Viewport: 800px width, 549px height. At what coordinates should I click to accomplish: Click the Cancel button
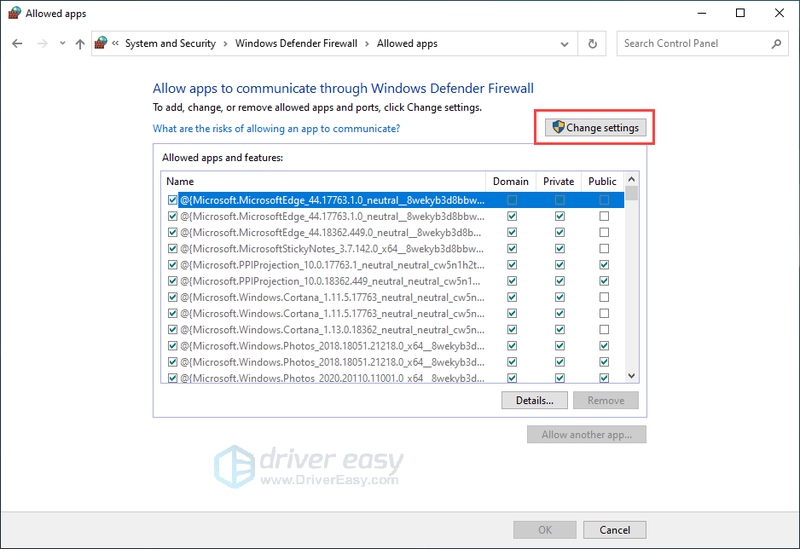click(x=615, y=530)
